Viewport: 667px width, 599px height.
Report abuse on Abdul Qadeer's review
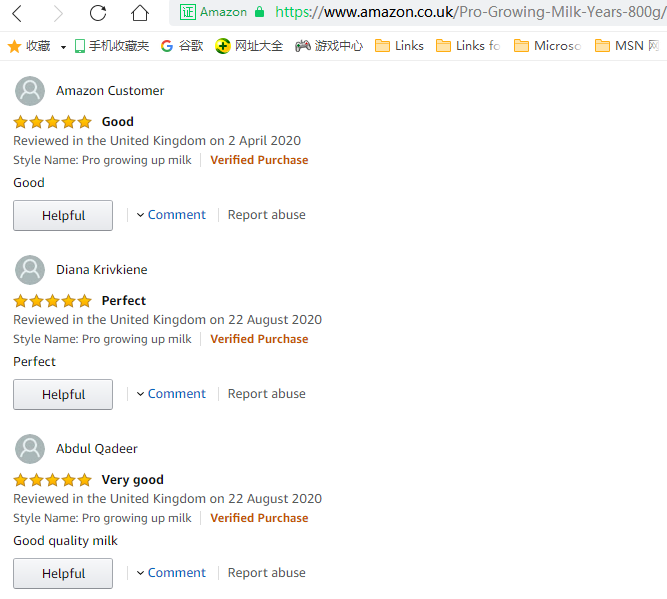[267, 573]
